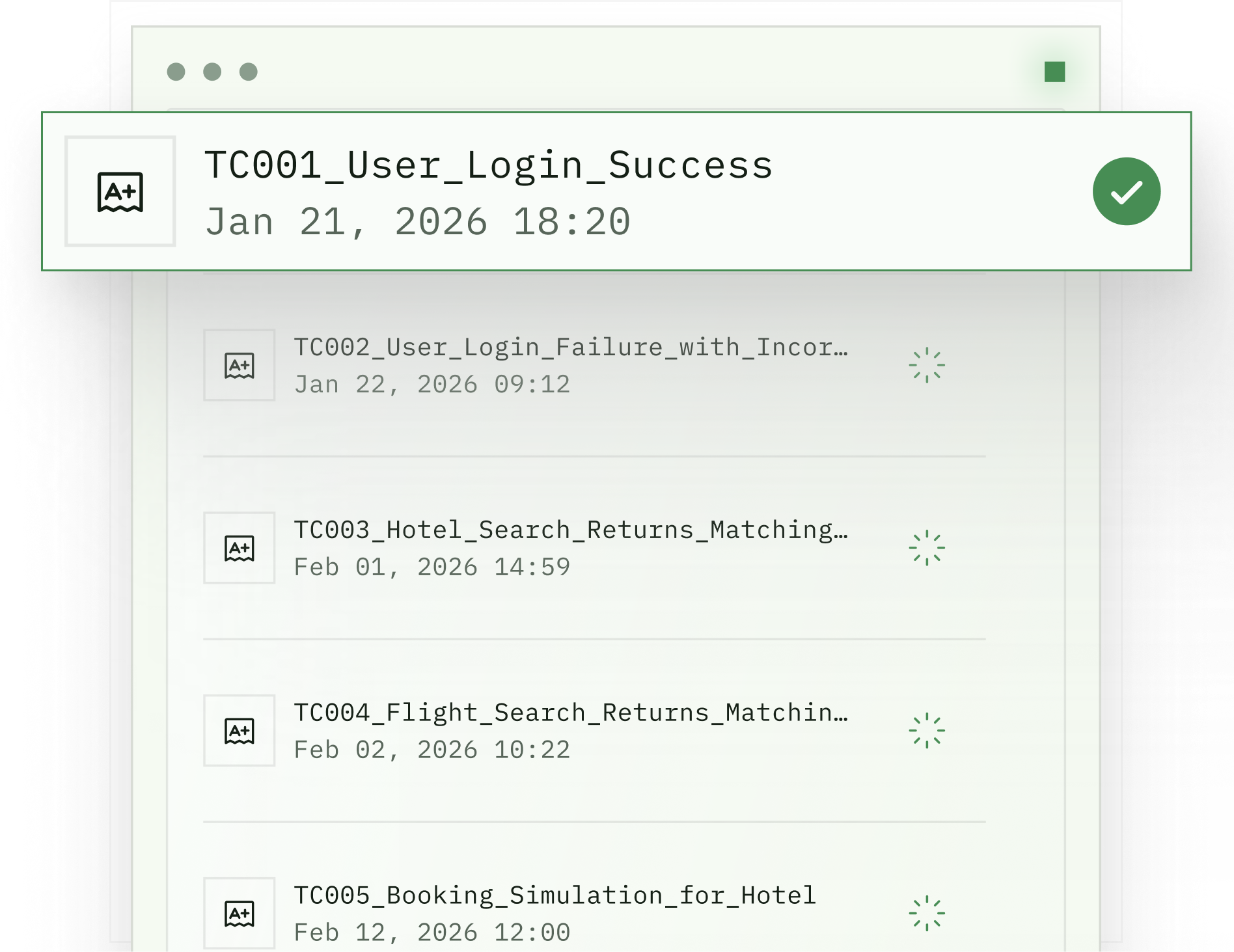The height and width of the screenshot is (952, 1234).
Task: Click the report icon beside TC005_Booking_Simulation
Action: [x=240, y=914]
